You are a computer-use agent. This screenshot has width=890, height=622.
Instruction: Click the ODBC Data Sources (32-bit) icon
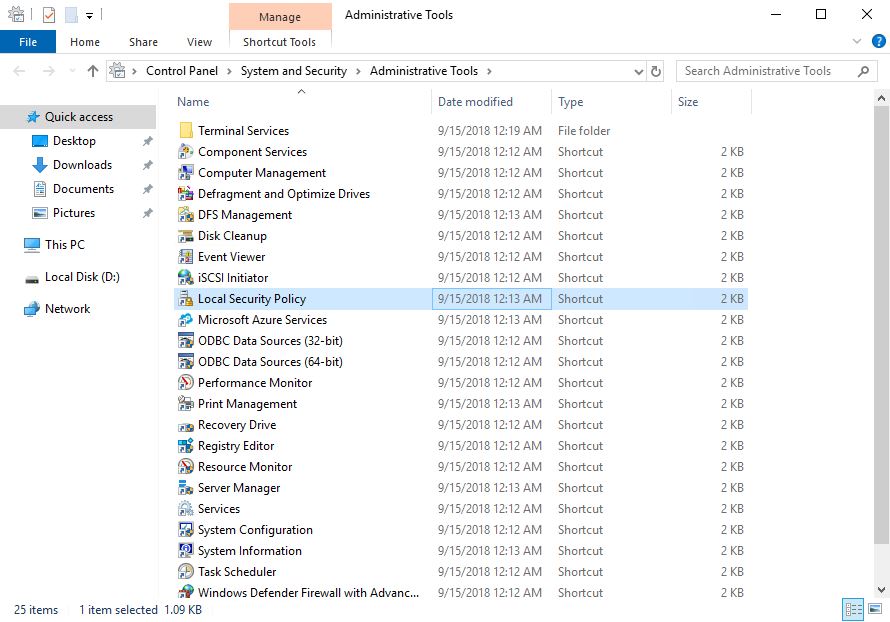pyautogui.click(x=186, y=341)
